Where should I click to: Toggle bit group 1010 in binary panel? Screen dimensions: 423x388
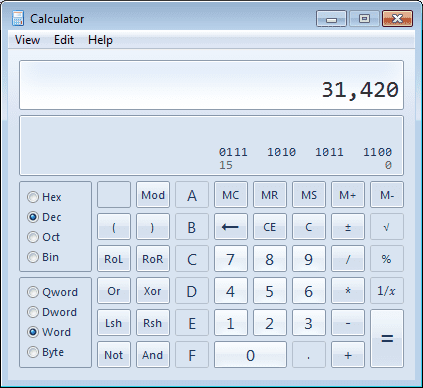281,152
